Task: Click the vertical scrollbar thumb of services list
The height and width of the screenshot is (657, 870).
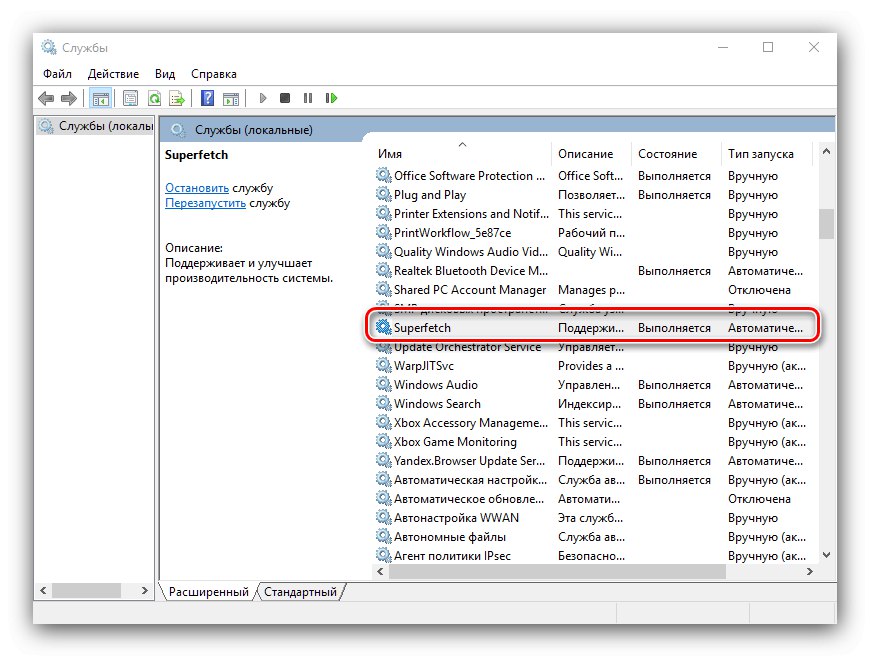Action: (x=826, y=223)
